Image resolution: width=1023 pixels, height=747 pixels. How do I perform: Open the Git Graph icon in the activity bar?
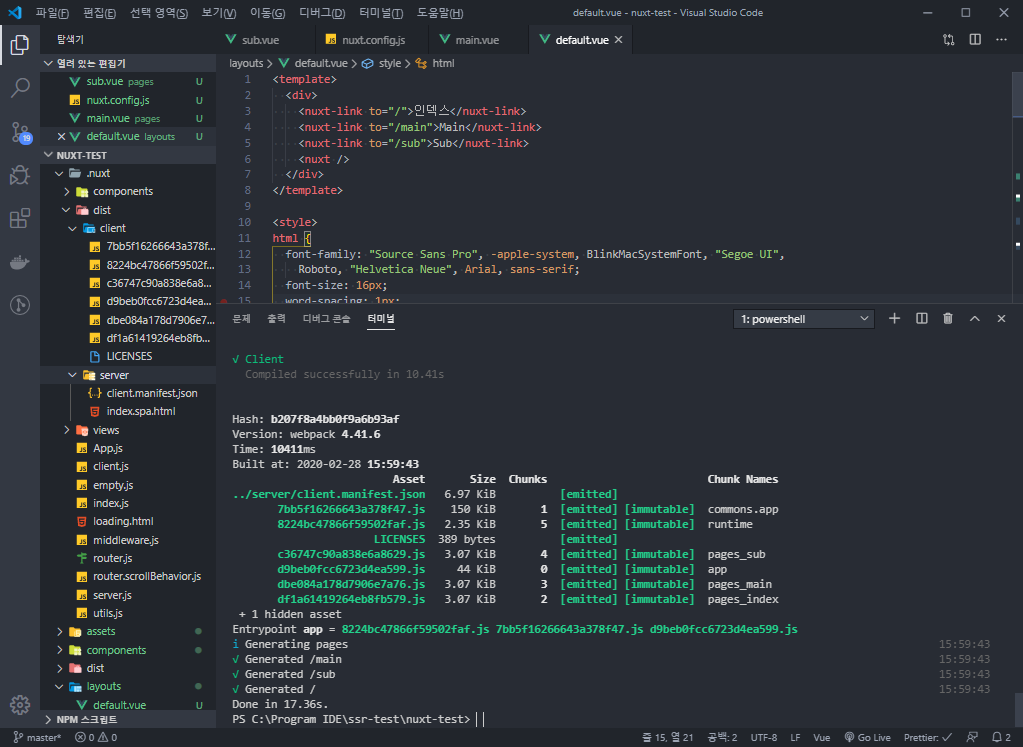click(x=20, y=305)
